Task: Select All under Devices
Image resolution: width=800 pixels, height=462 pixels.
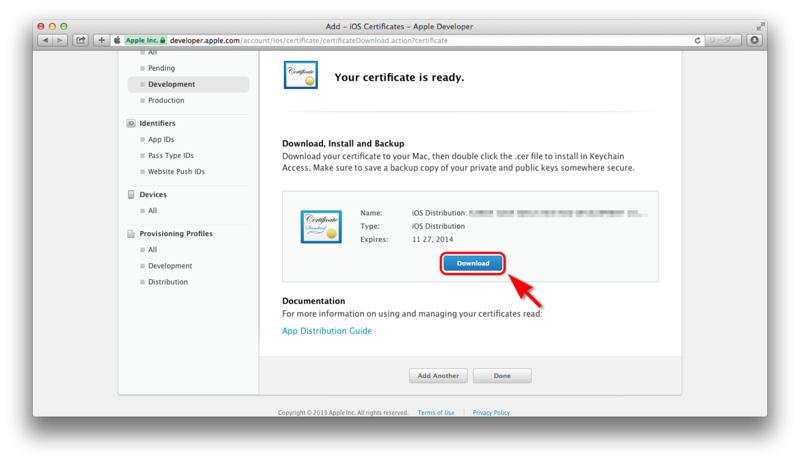Action: (x=152, y=211)
